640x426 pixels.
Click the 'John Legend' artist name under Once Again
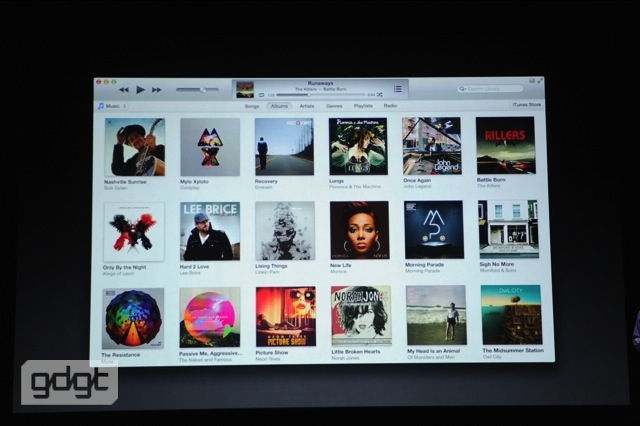click(x=416, y=186)
